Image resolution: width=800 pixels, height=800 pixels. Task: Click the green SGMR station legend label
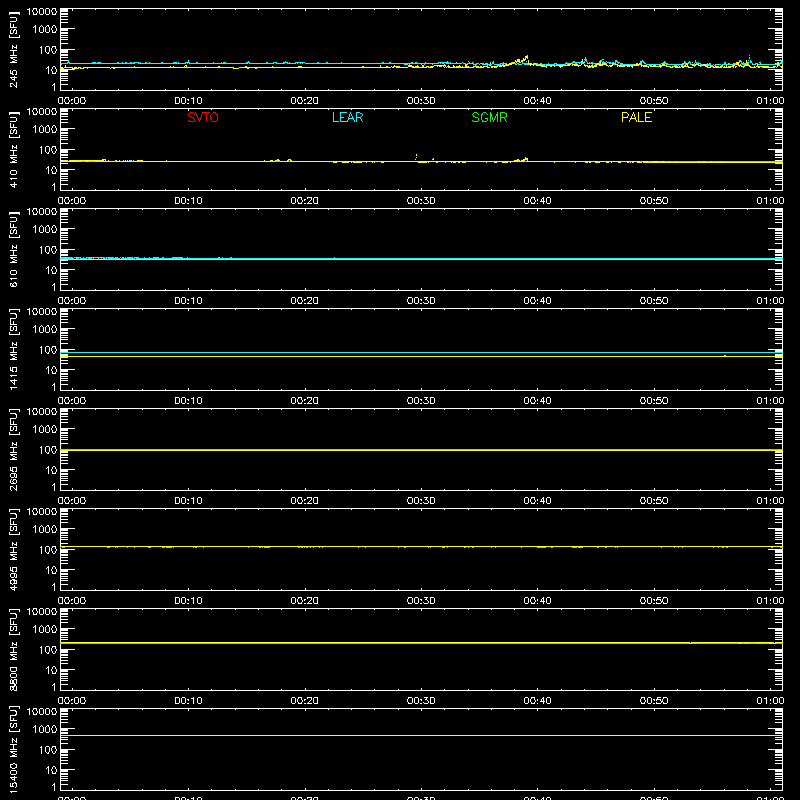pos(489,117)
